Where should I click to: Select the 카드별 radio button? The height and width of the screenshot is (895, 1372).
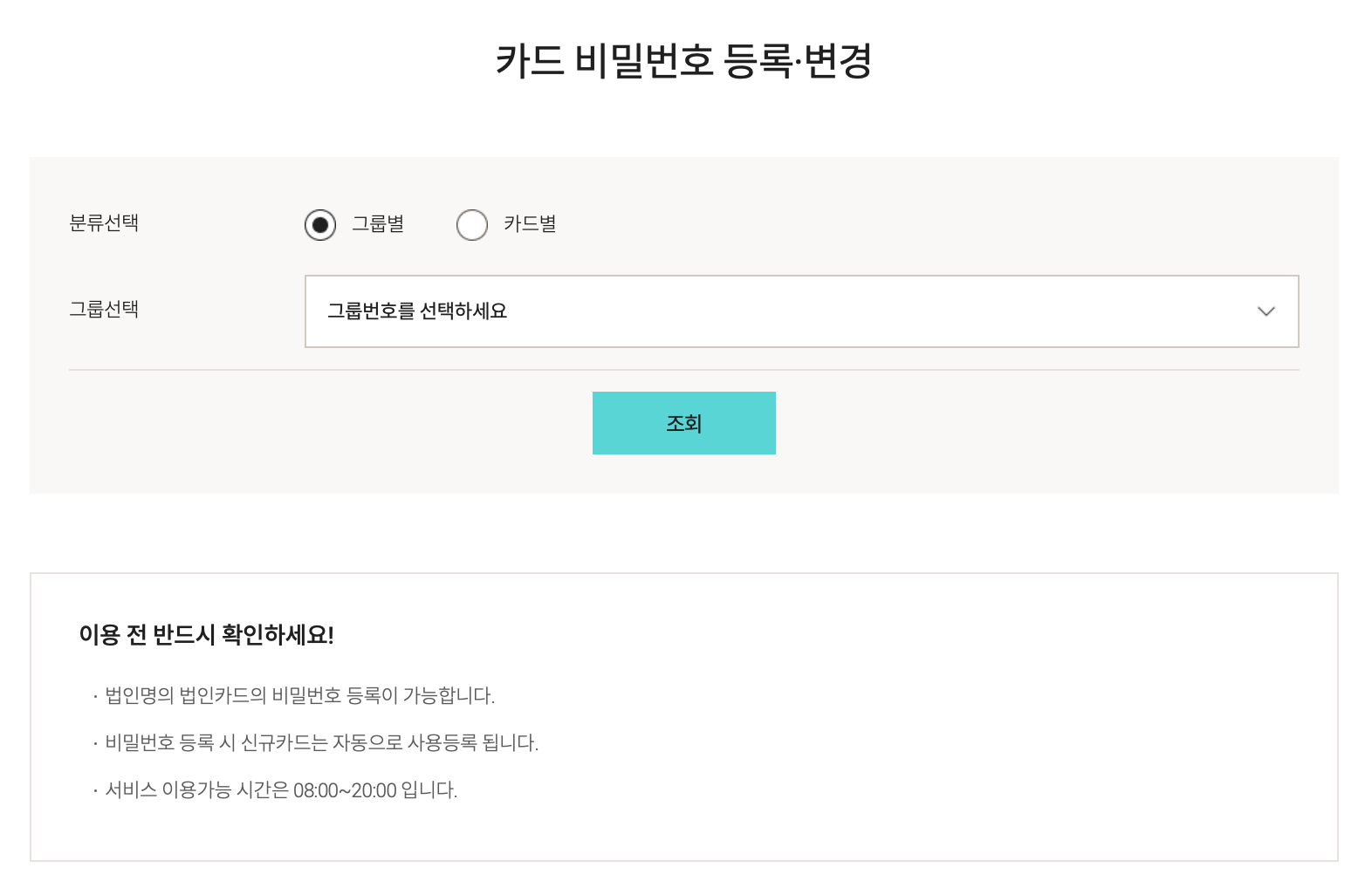472,224
